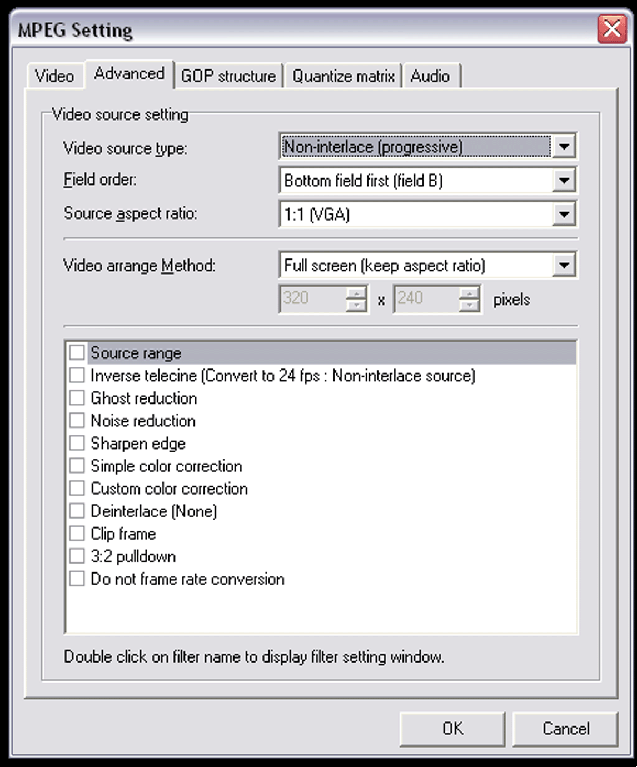Viewport: 637px width, 767px height.
Task: Select the Simple color correction filter name
Action: 166,466
